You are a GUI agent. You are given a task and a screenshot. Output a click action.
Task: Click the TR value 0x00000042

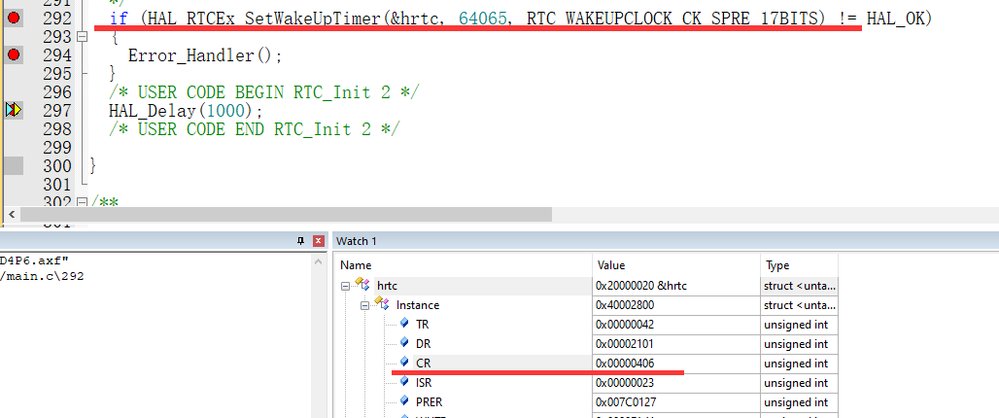click(625, 324)
